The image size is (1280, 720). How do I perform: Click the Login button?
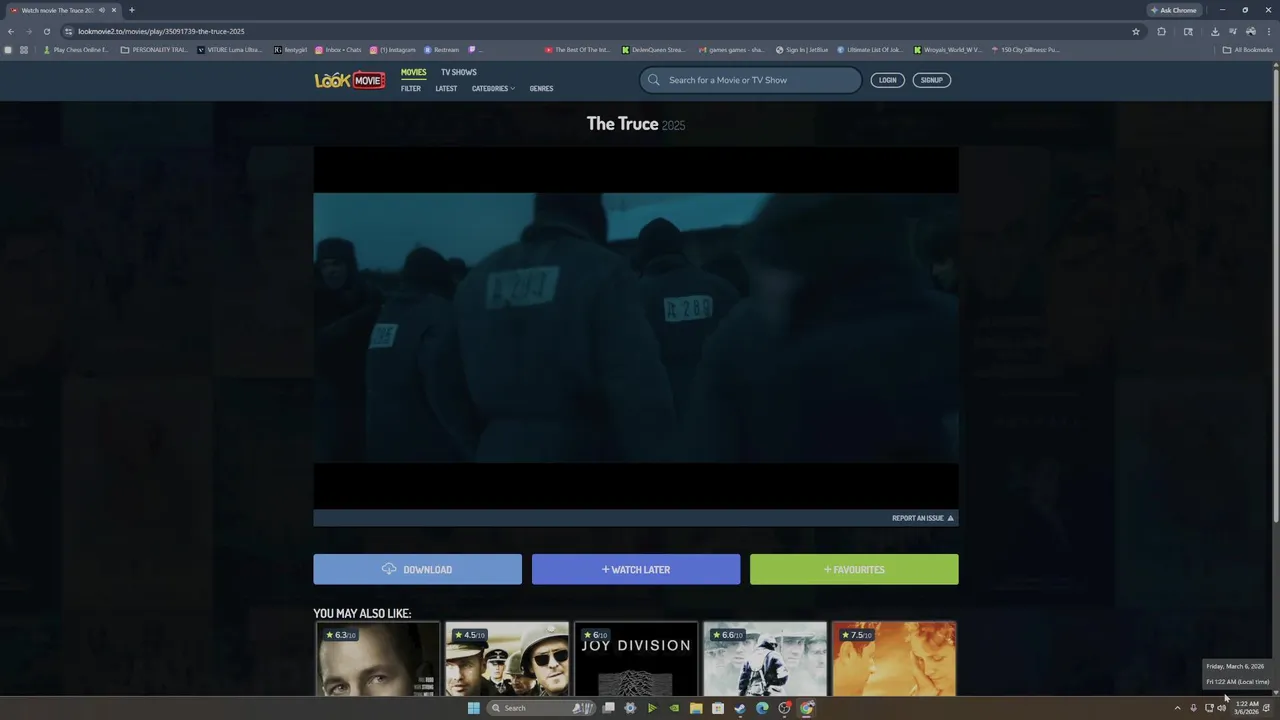click(887, 80)
